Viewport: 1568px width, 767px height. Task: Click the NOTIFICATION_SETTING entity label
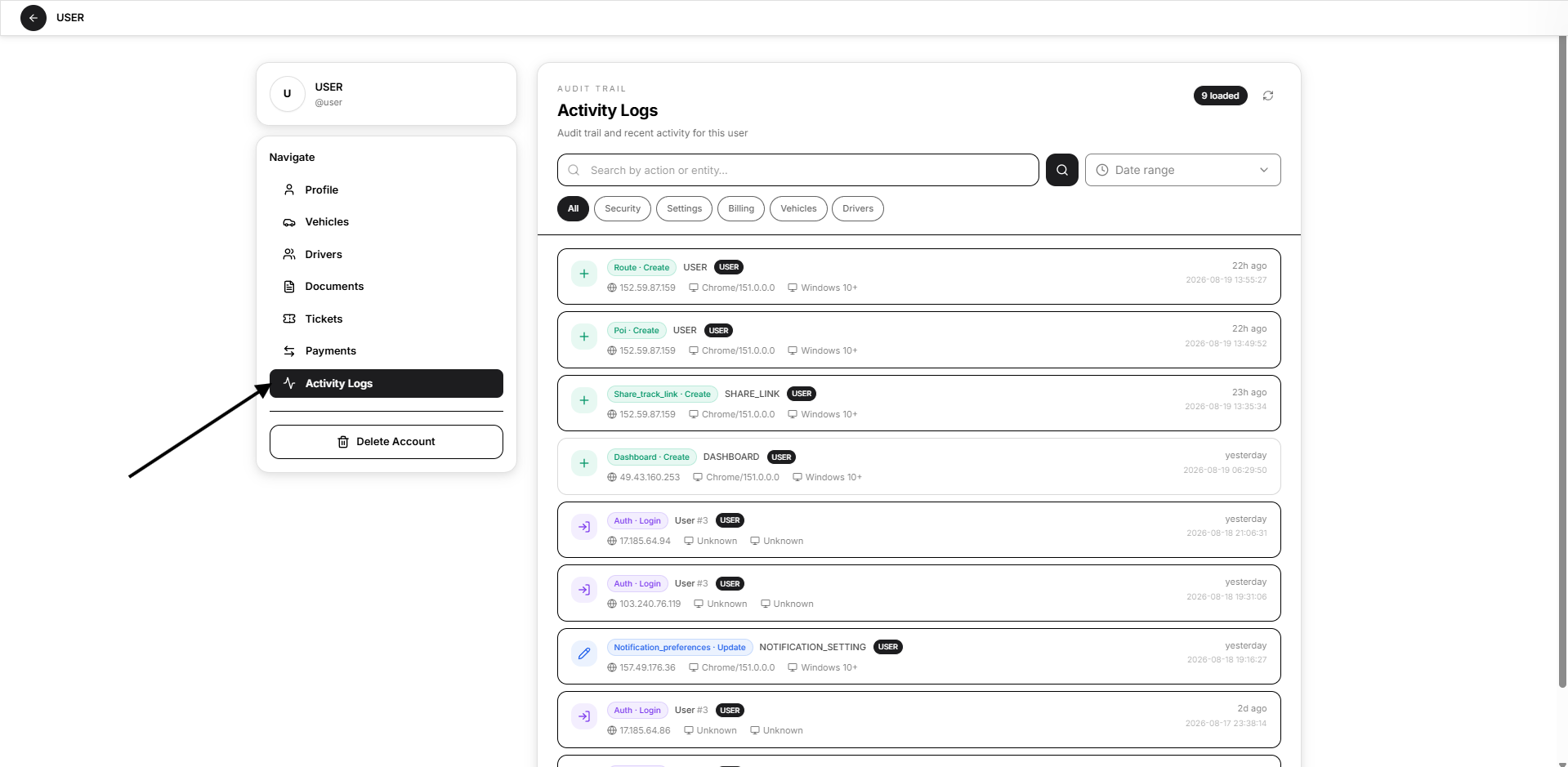pyautogui.click(x=812, y=647)
